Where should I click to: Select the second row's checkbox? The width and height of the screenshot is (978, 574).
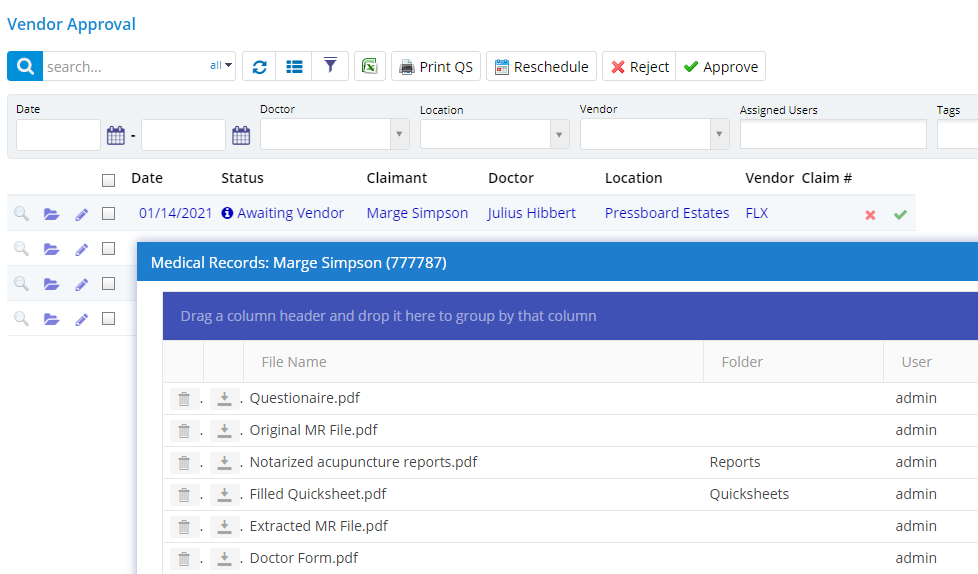[x=108, y=248]
